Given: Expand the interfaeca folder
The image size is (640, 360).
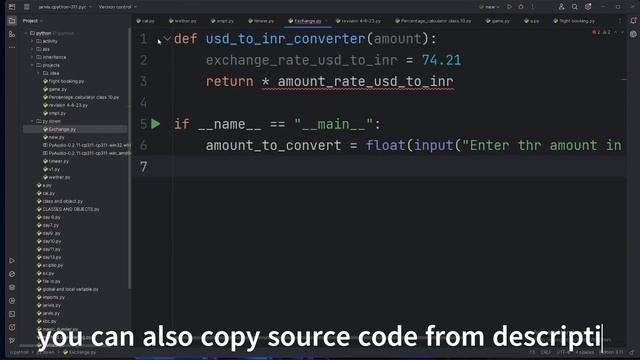Looking at the screenshot, I should [x=32, y=57].
